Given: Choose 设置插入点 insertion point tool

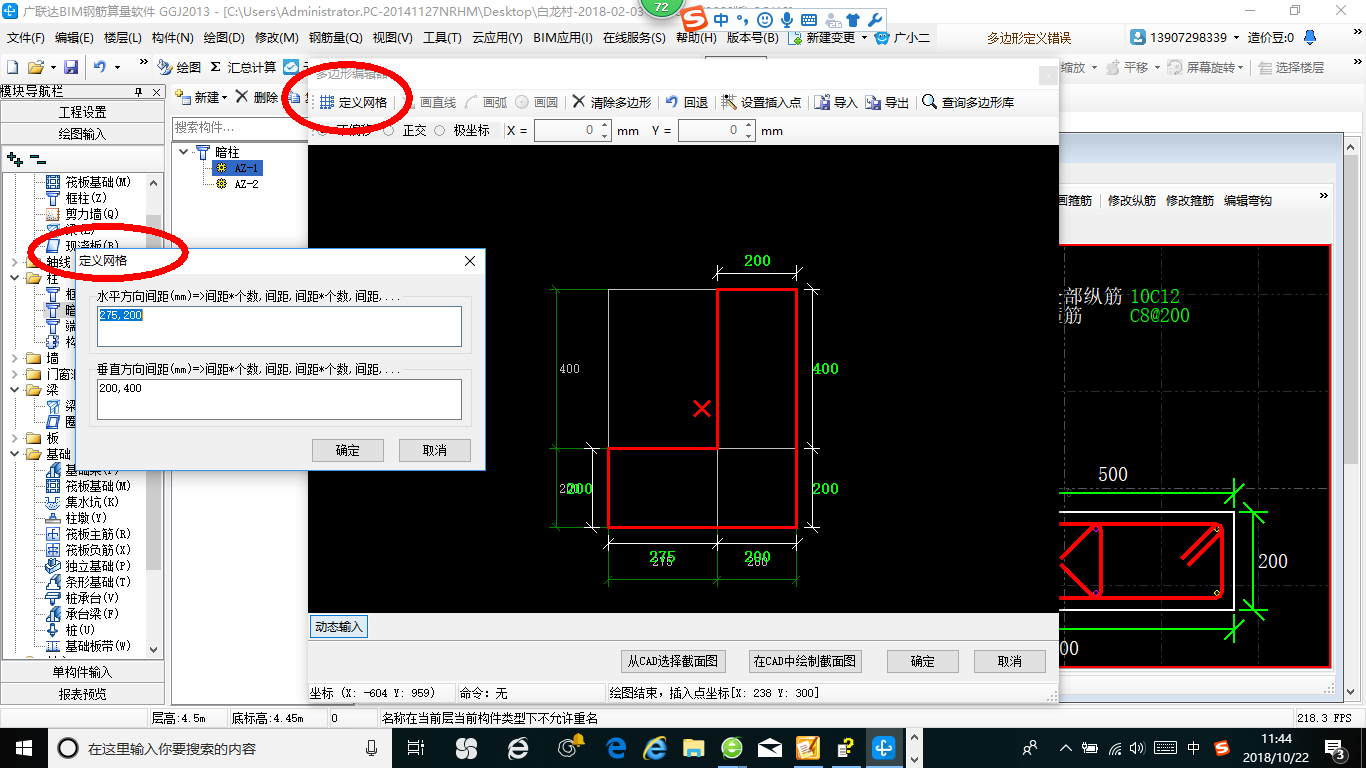Looking at the screenshot, I should (x=761, y=102).
